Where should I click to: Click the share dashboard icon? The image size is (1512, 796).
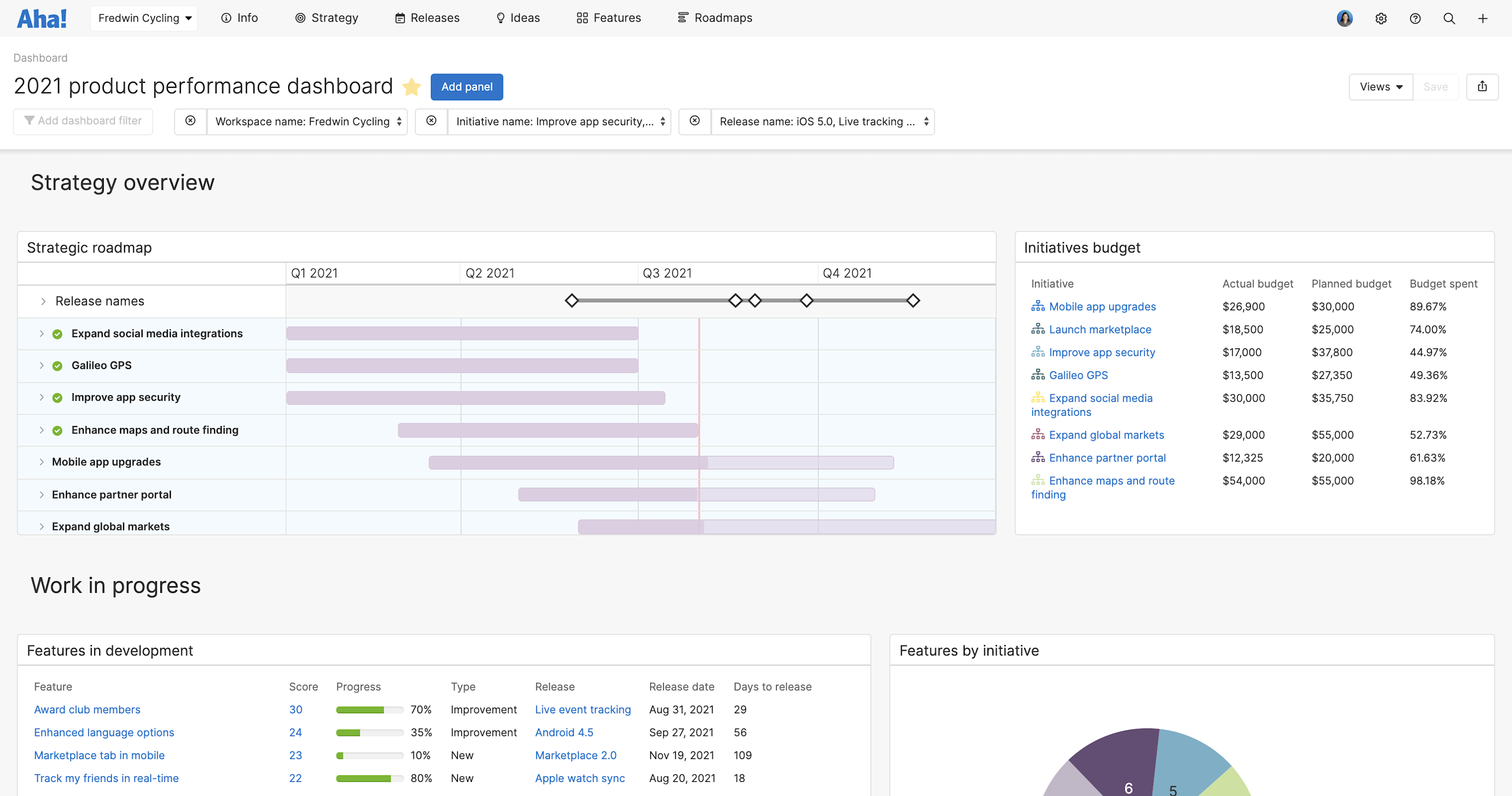coord(1483,86)
